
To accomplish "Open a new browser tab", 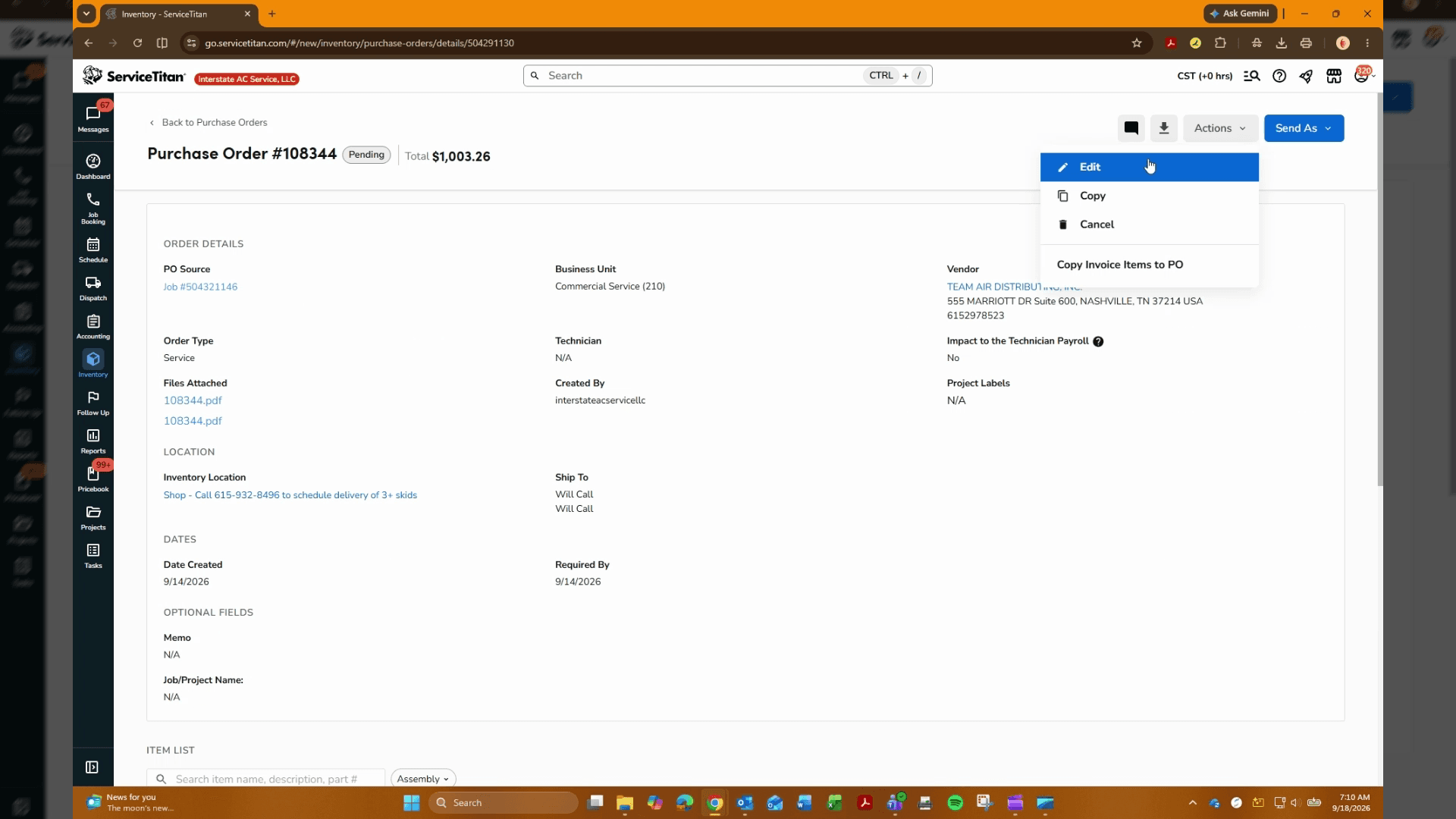I will pyautogui.click(x=271, y=14).
